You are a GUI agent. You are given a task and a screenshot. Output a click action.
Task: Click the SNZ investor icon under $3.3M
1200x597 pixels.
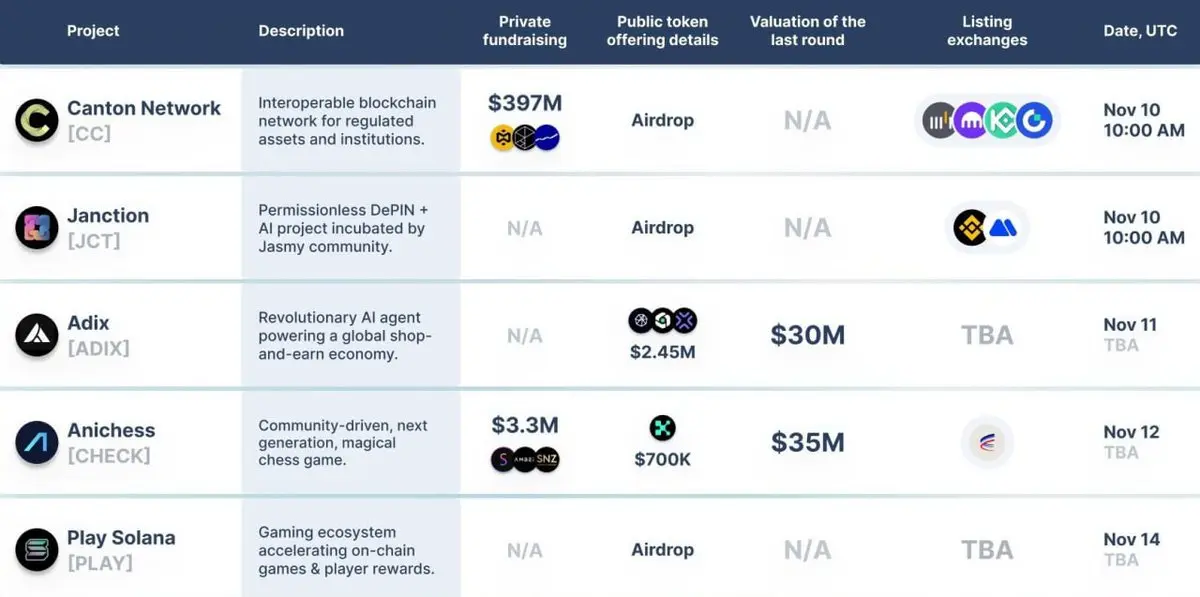point(546,460)
